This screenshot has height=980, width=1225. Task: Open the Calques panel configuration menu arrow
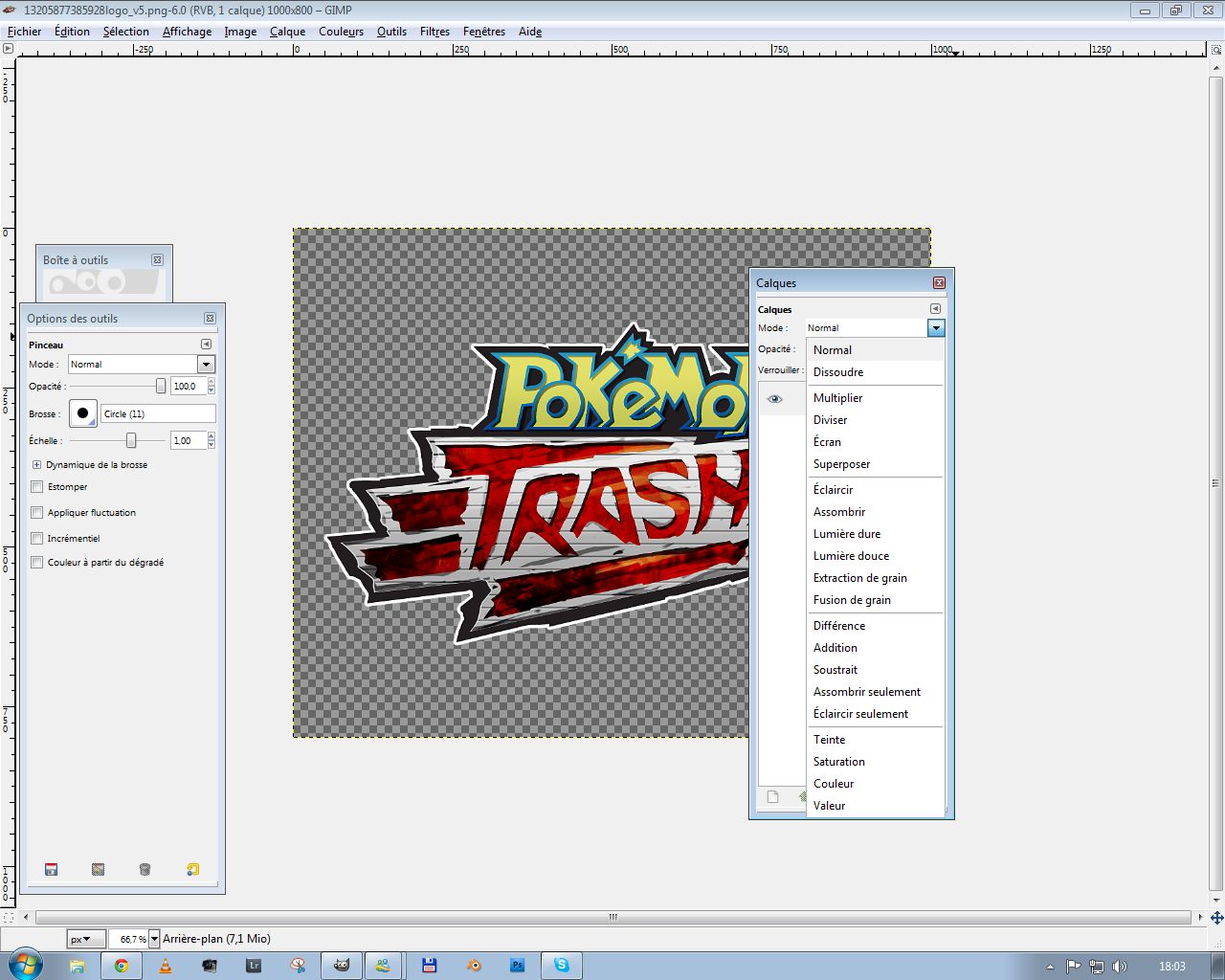(935, 309)
